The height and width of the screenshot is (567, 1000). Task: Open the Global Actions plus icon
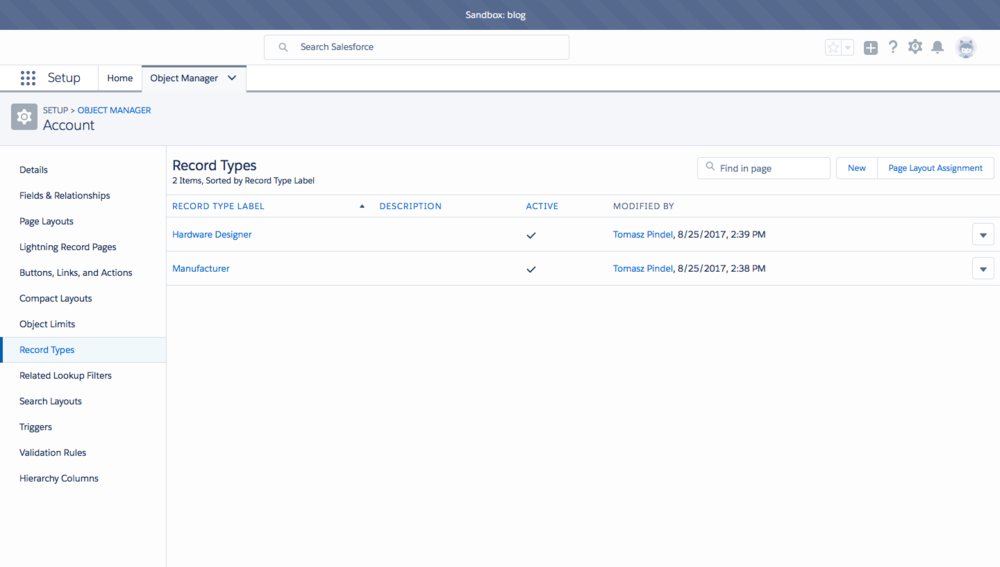click(871, 47)
